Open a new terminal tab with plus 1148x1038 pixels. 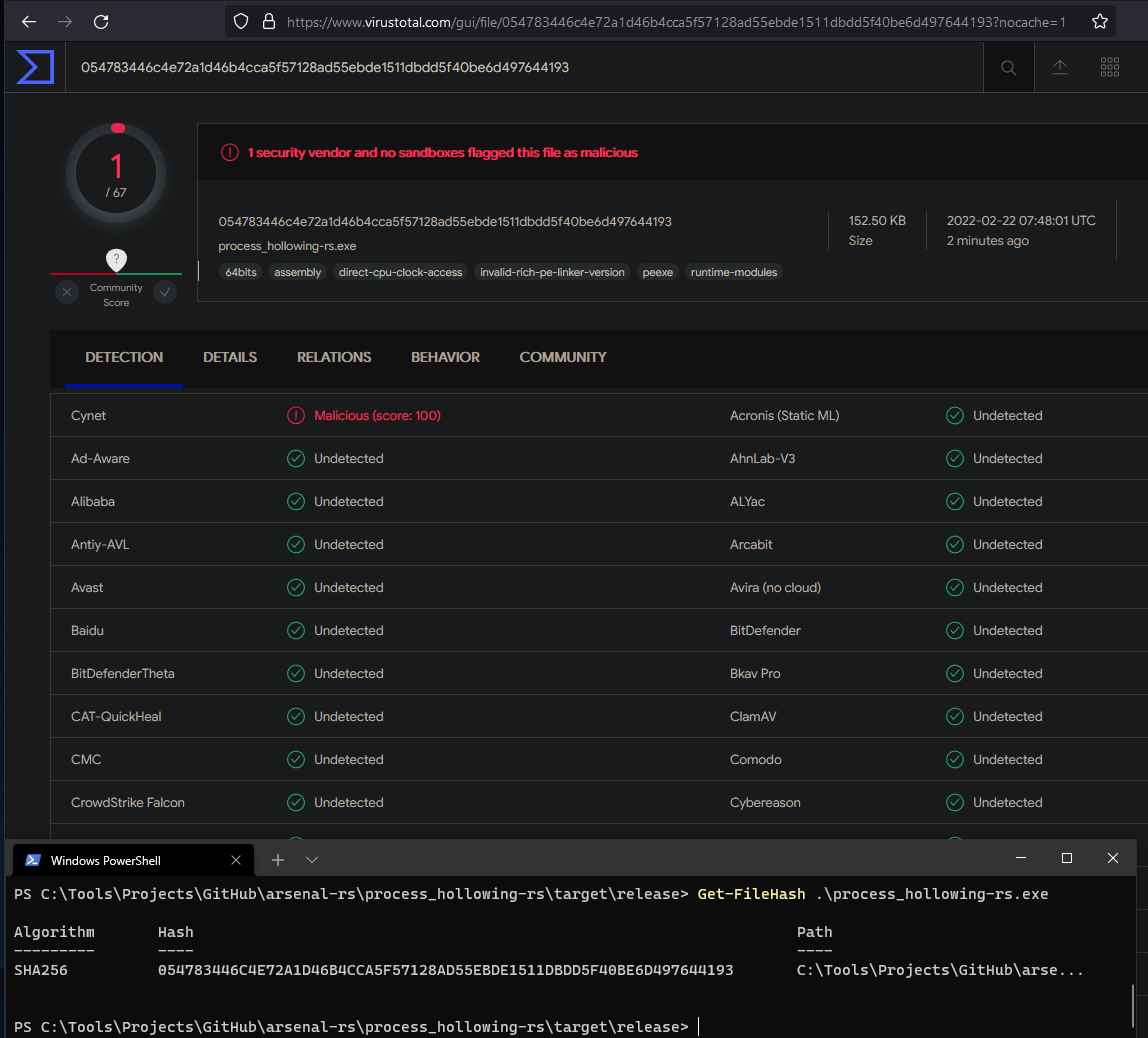click(277, 860)
